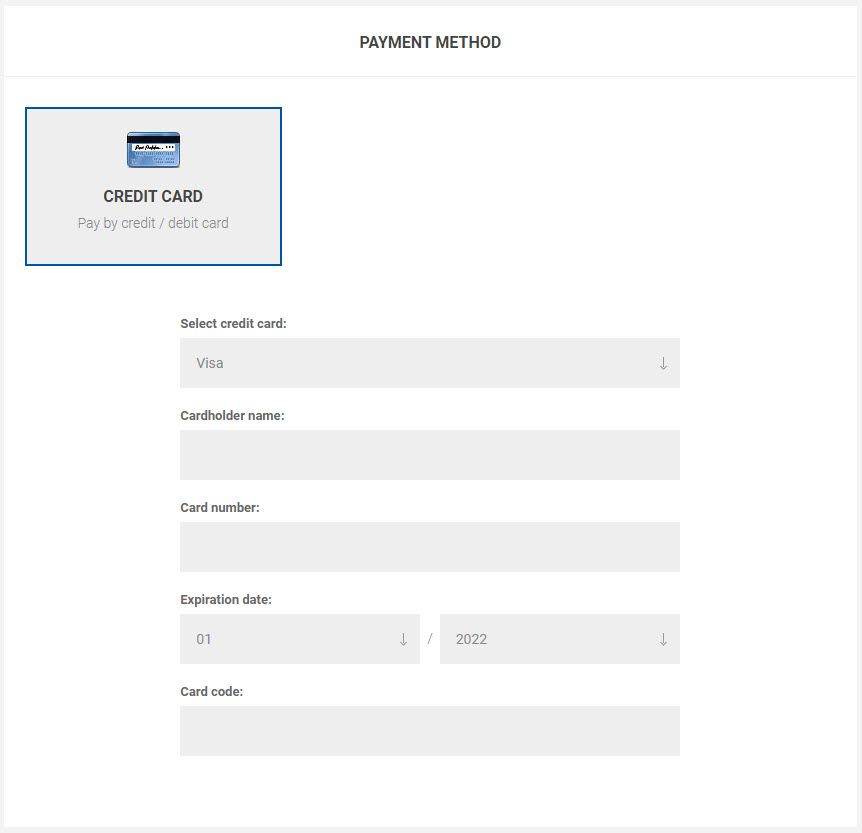Click the down arrow of the year selector

tap(663, 639)
